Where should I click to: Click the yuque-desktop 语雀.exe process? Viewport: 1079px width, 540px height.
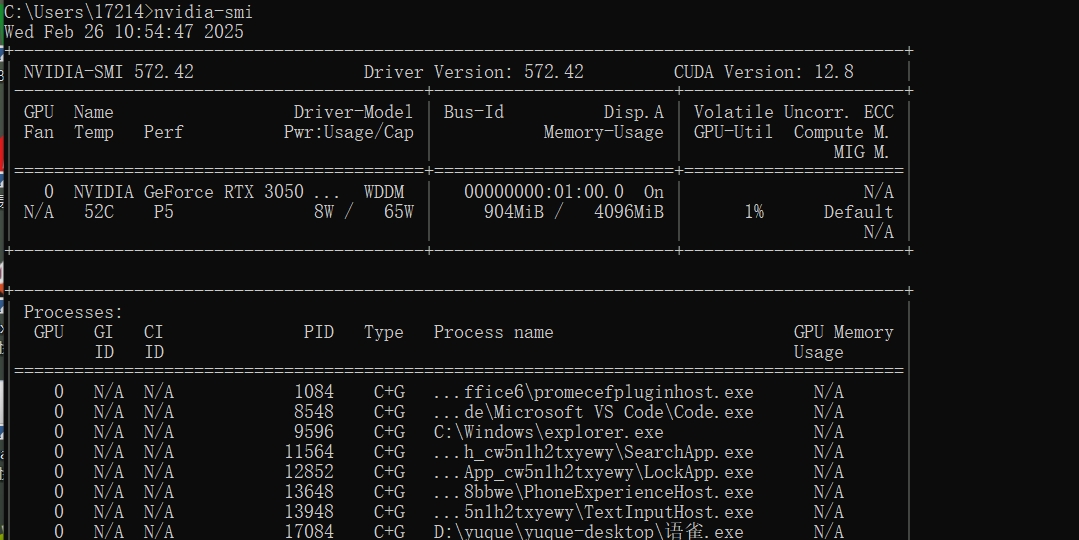[x=588, y=532]
